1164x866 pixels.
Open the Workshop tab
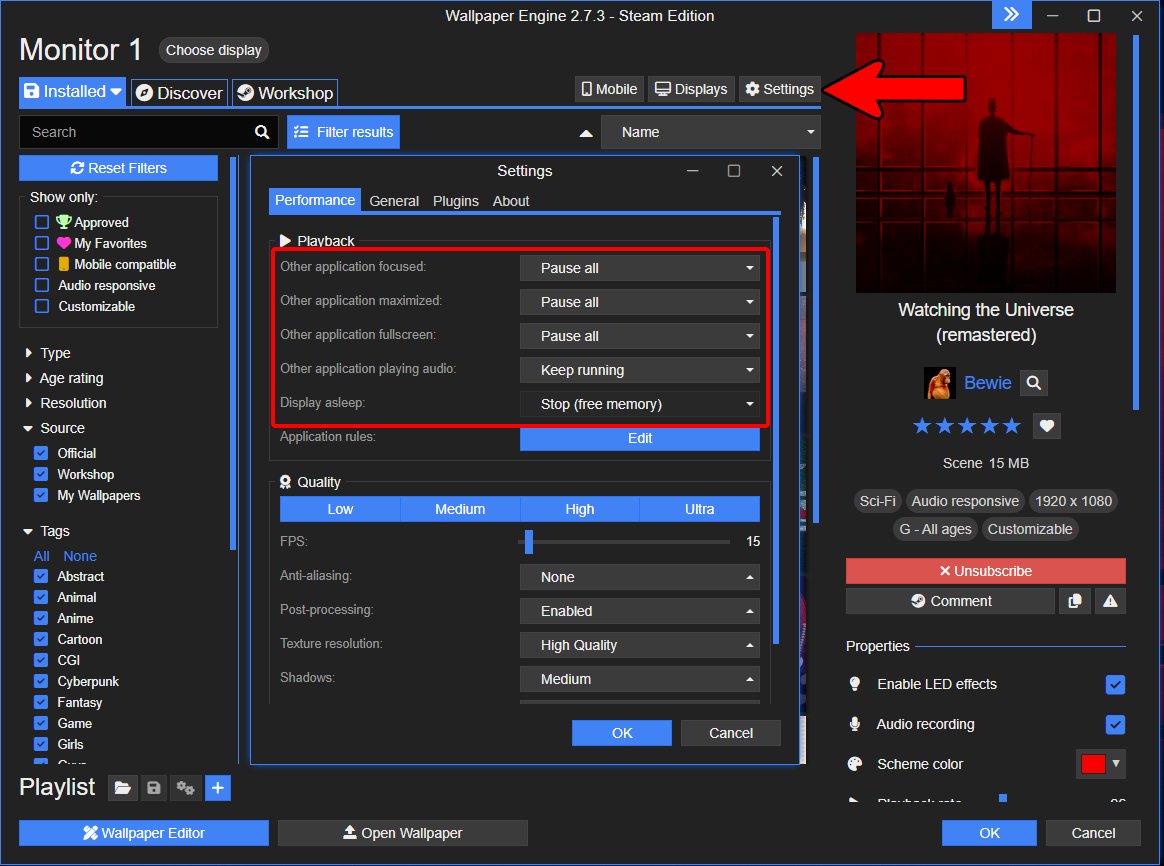(285, 93)
